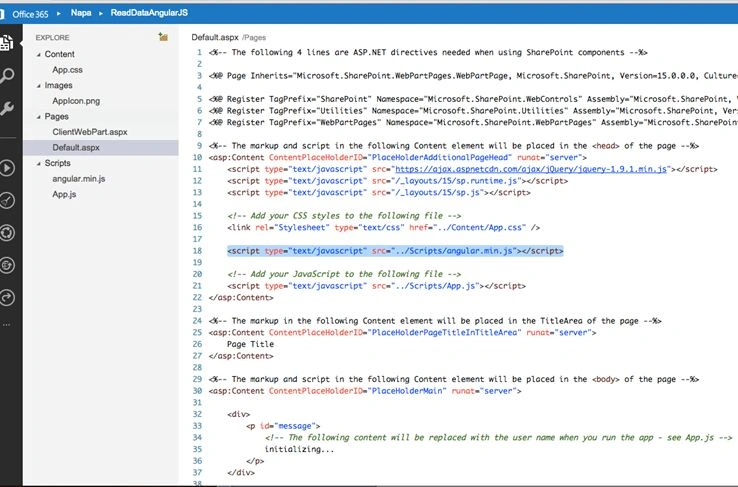Click the third circular sidebar icon

(7, 232)
